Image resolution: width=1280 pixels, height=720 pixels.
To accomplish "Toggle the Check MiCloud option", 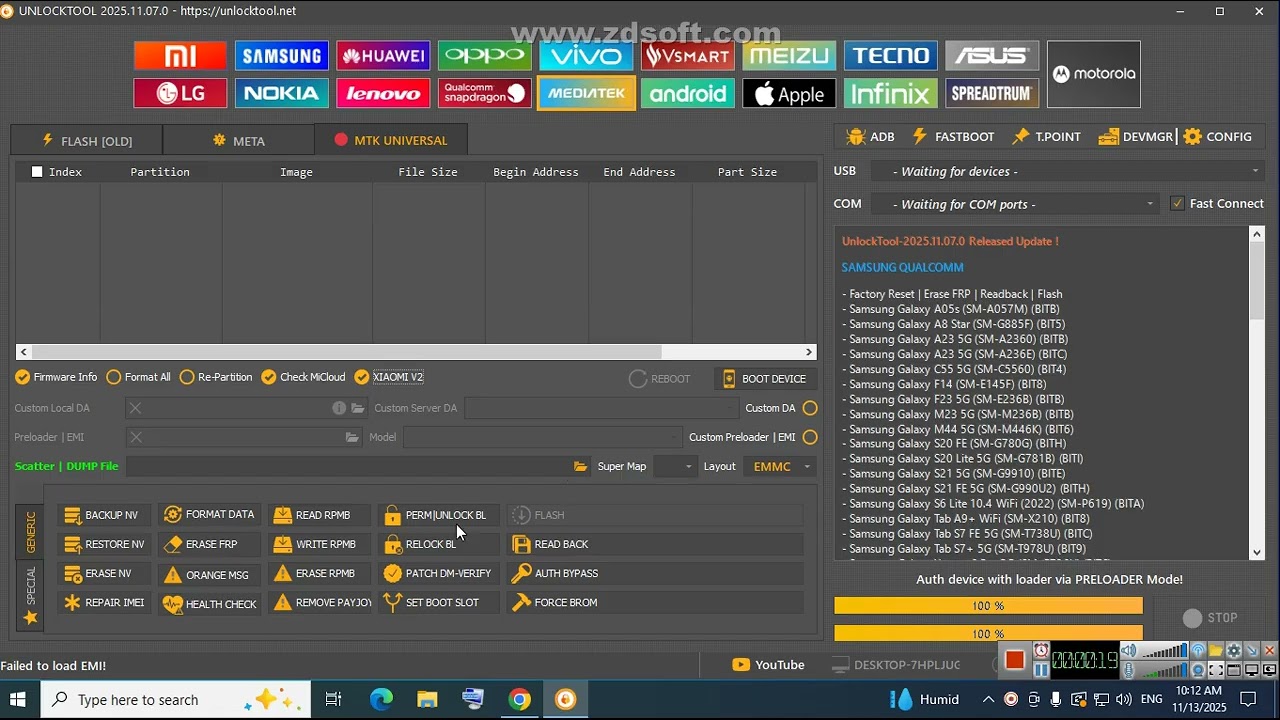I will 303,377.
